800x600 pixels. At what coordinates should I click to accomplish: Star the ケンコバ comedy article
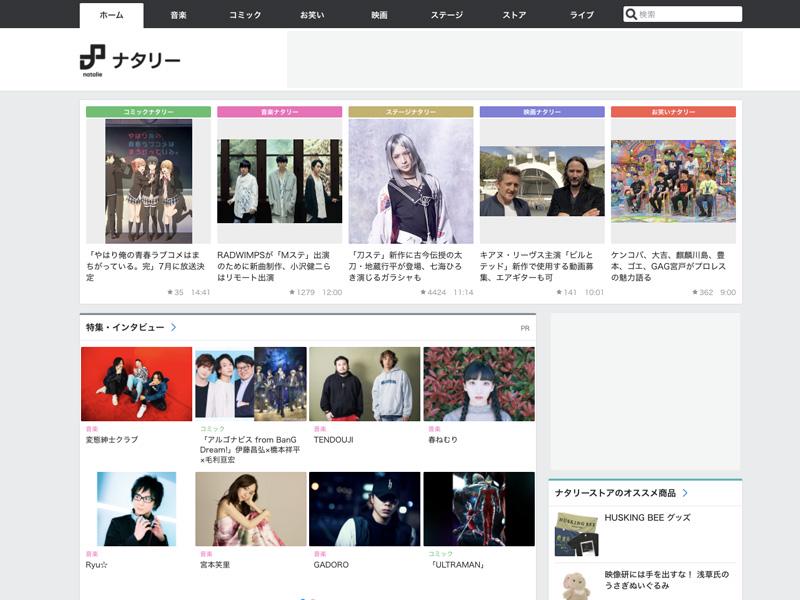pos(697,292)
